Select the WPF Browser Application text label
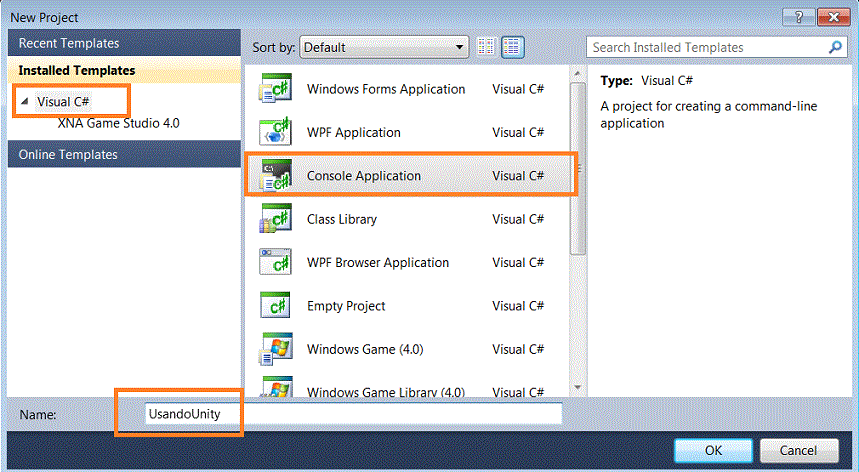 click(x=377, y=262)
